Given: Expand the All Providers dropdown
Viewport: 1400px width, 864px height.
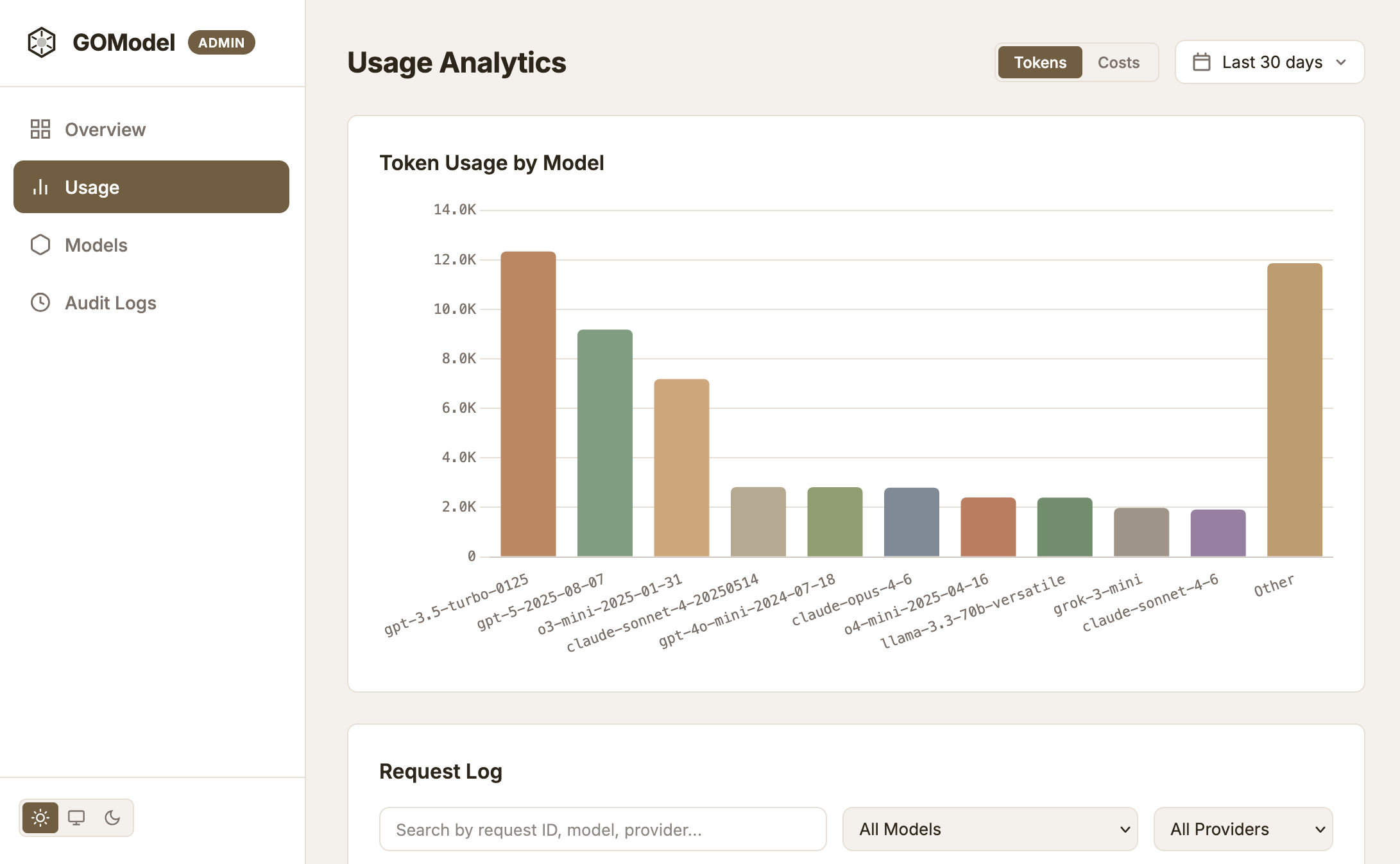Looking at the screenshot, I should coord(1242,829).
